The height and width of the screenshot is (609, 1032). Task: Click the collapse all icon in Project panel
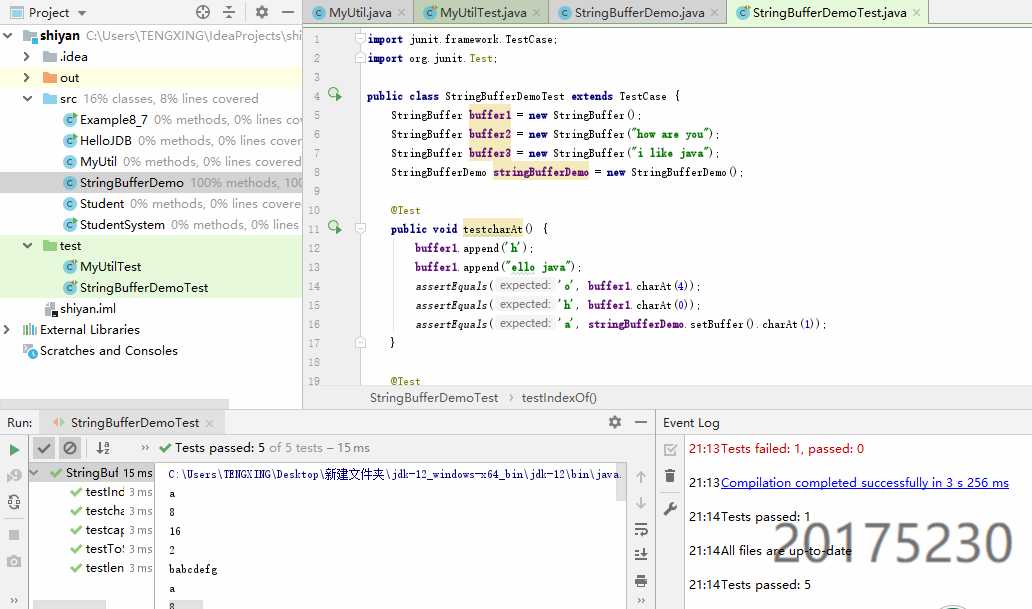click(x=229, y=13)
